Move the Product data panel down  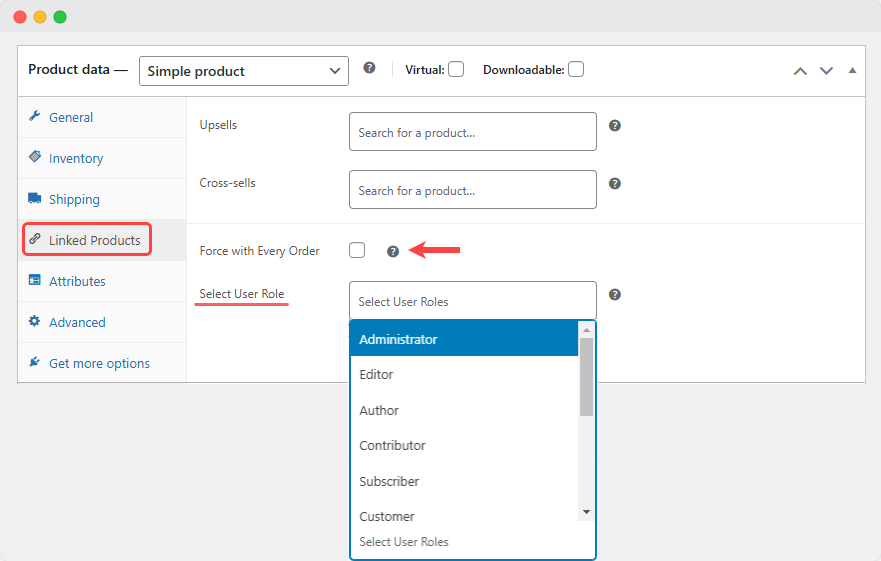tap(826, 71)
